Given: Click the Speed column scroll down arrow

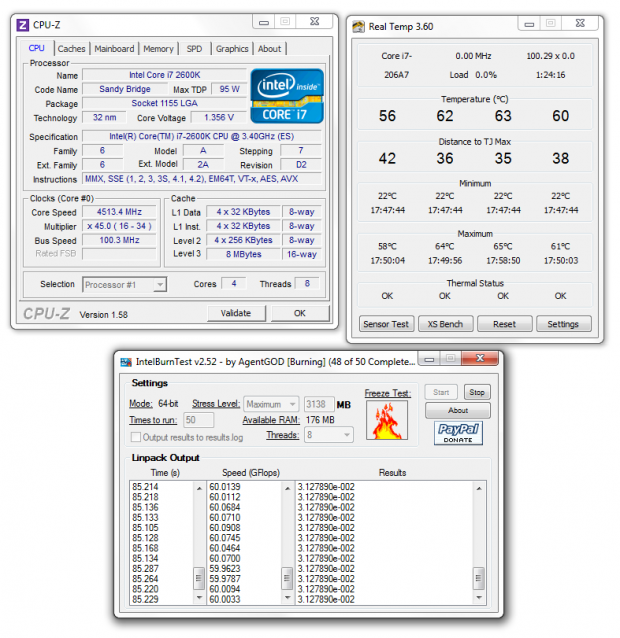Looking at the screenshot, I should click(287, 598).
